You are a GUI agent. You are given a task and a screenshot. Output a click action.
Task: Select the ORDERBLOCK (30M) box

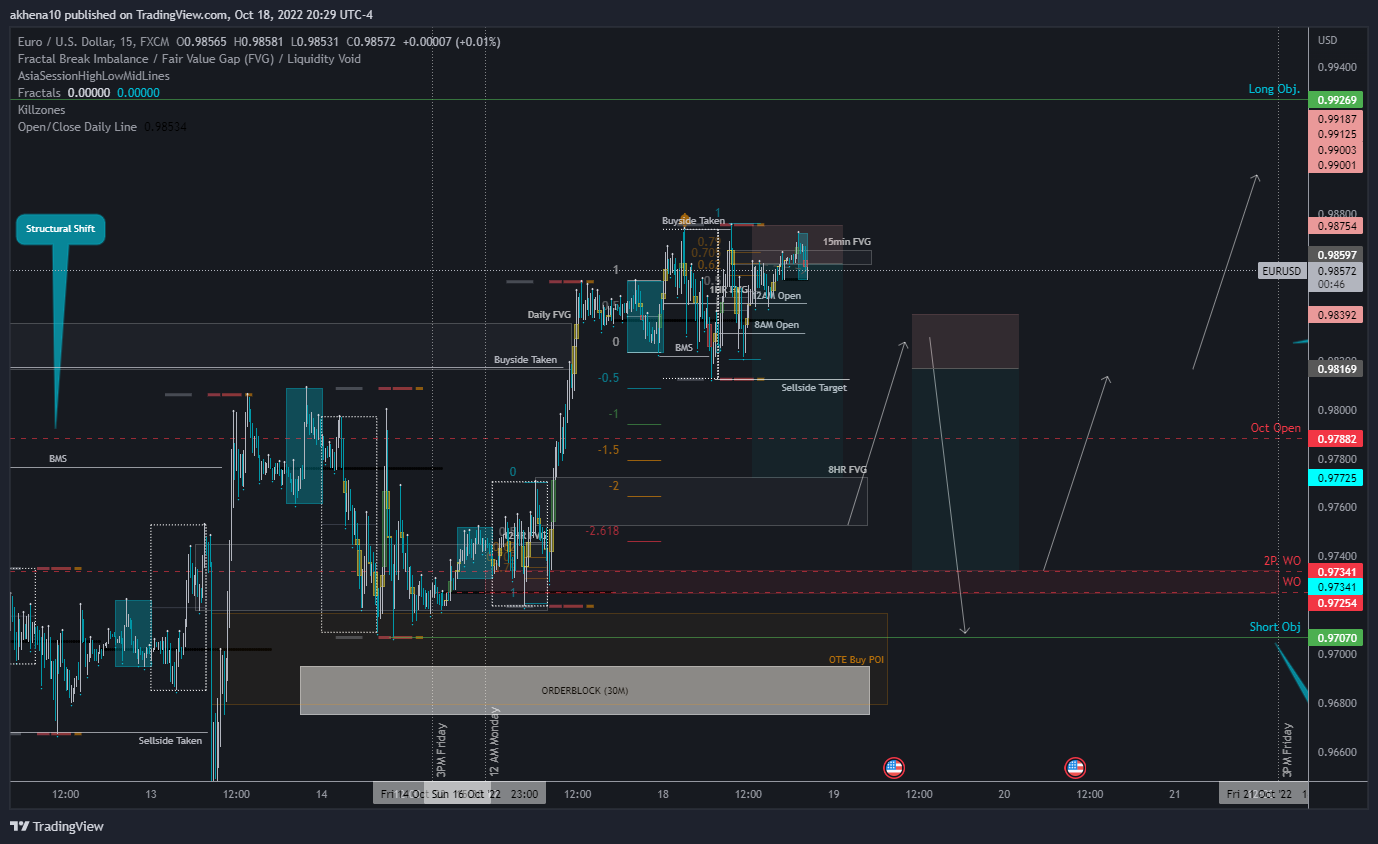[x=585, y=690]
